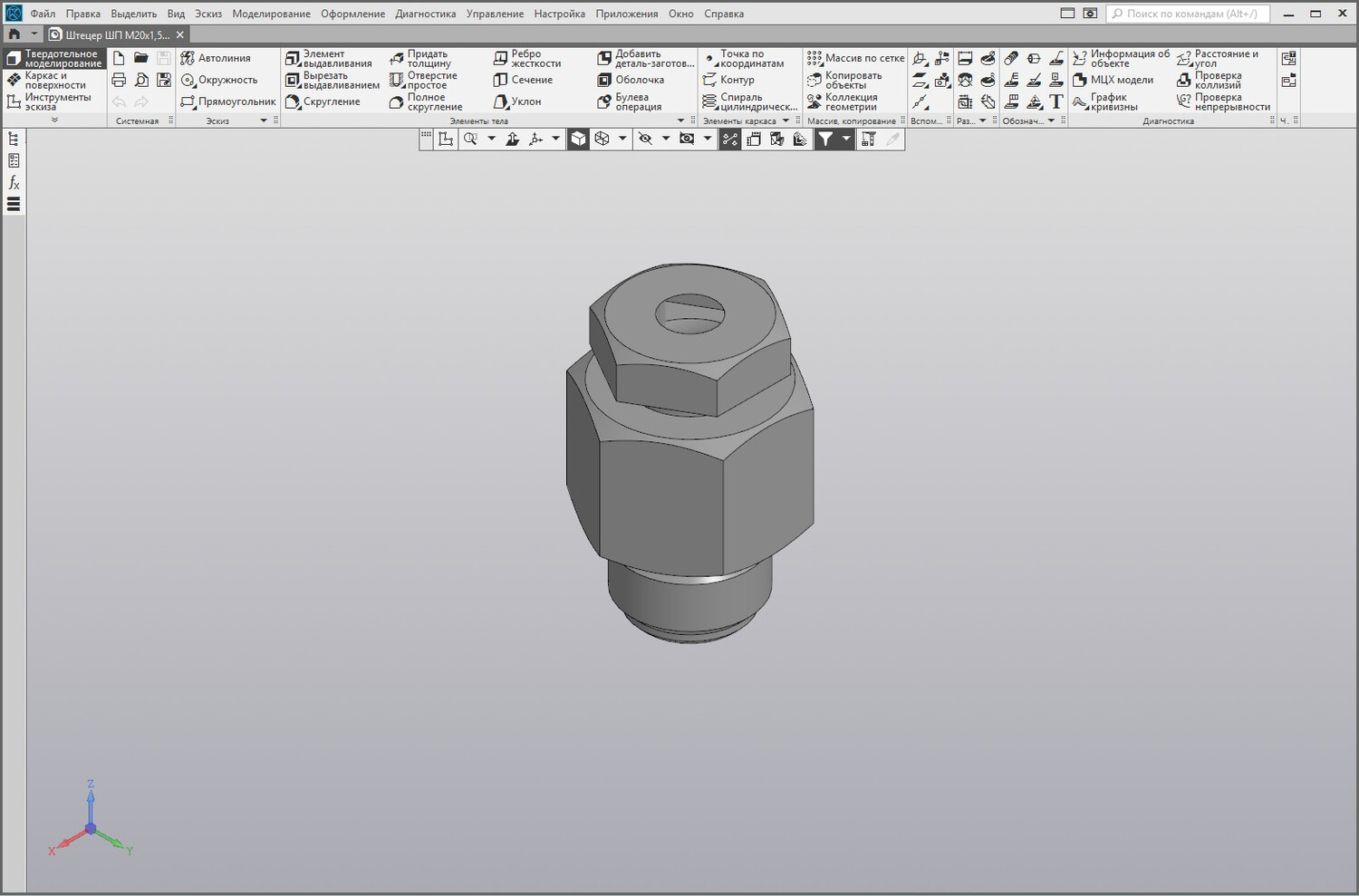The image size is (1359, 896).
Task: Toggle wireframe display mode cube
Action: click(602, 139)
